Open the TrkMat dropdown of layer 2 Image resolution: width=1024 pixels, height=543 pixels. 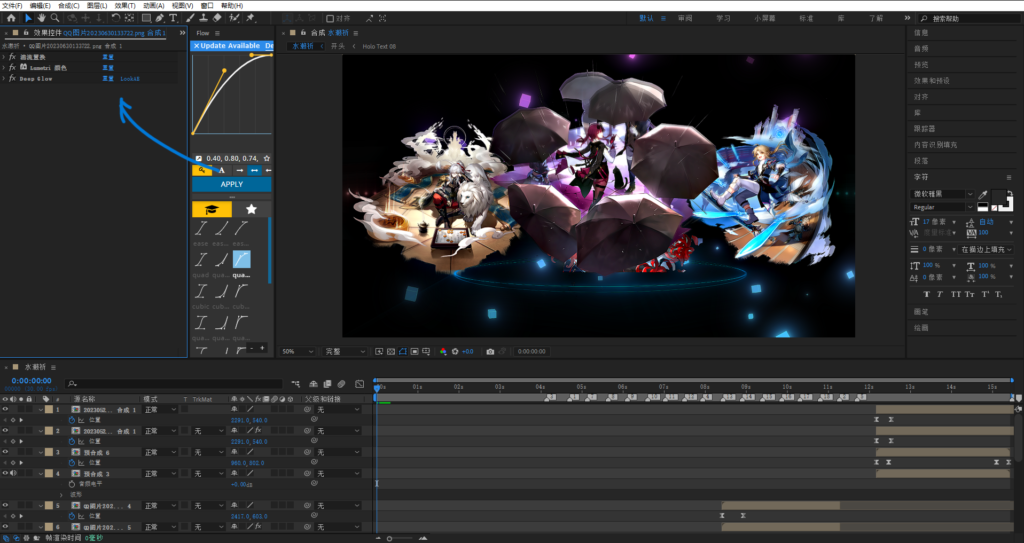(206, 431)
